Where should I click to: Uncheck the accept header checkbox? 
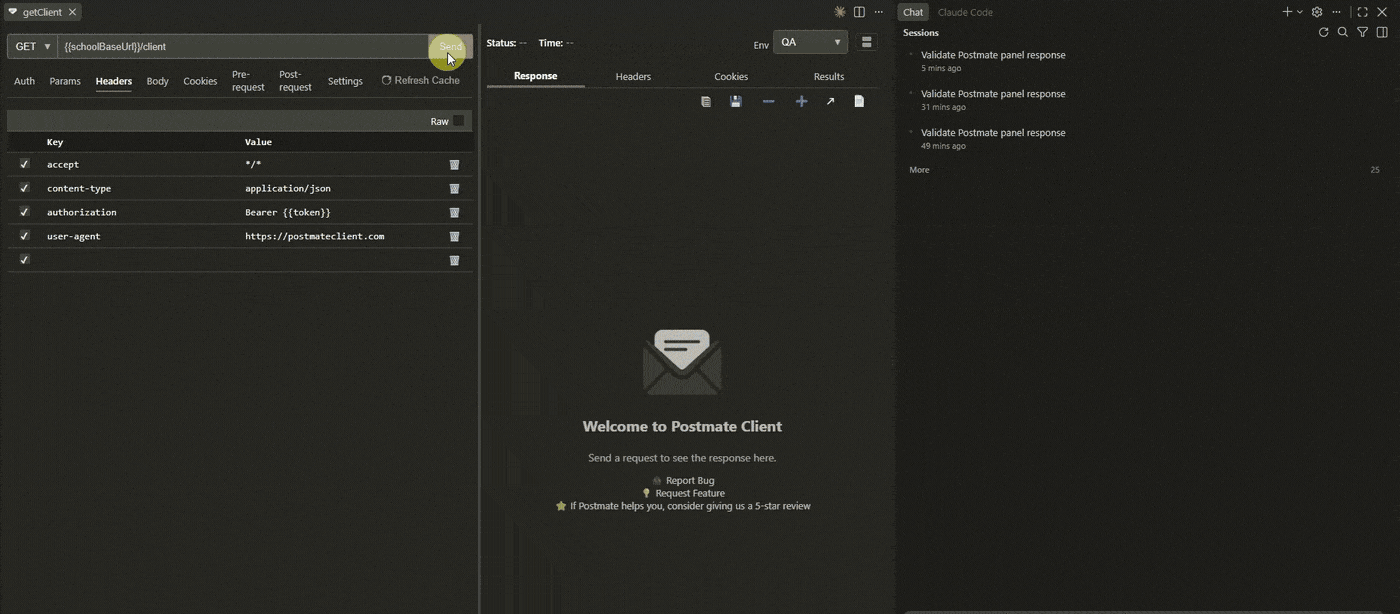(x=24, y=164)
